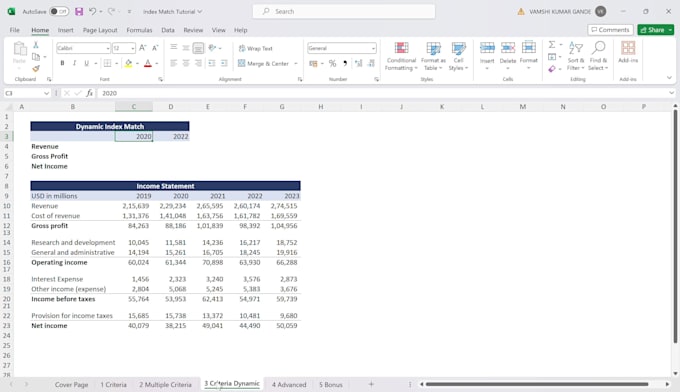Image resolution: width=680 pixels, height=392 pixels.
Task: Apply the red font color
Action: point(148,63)
